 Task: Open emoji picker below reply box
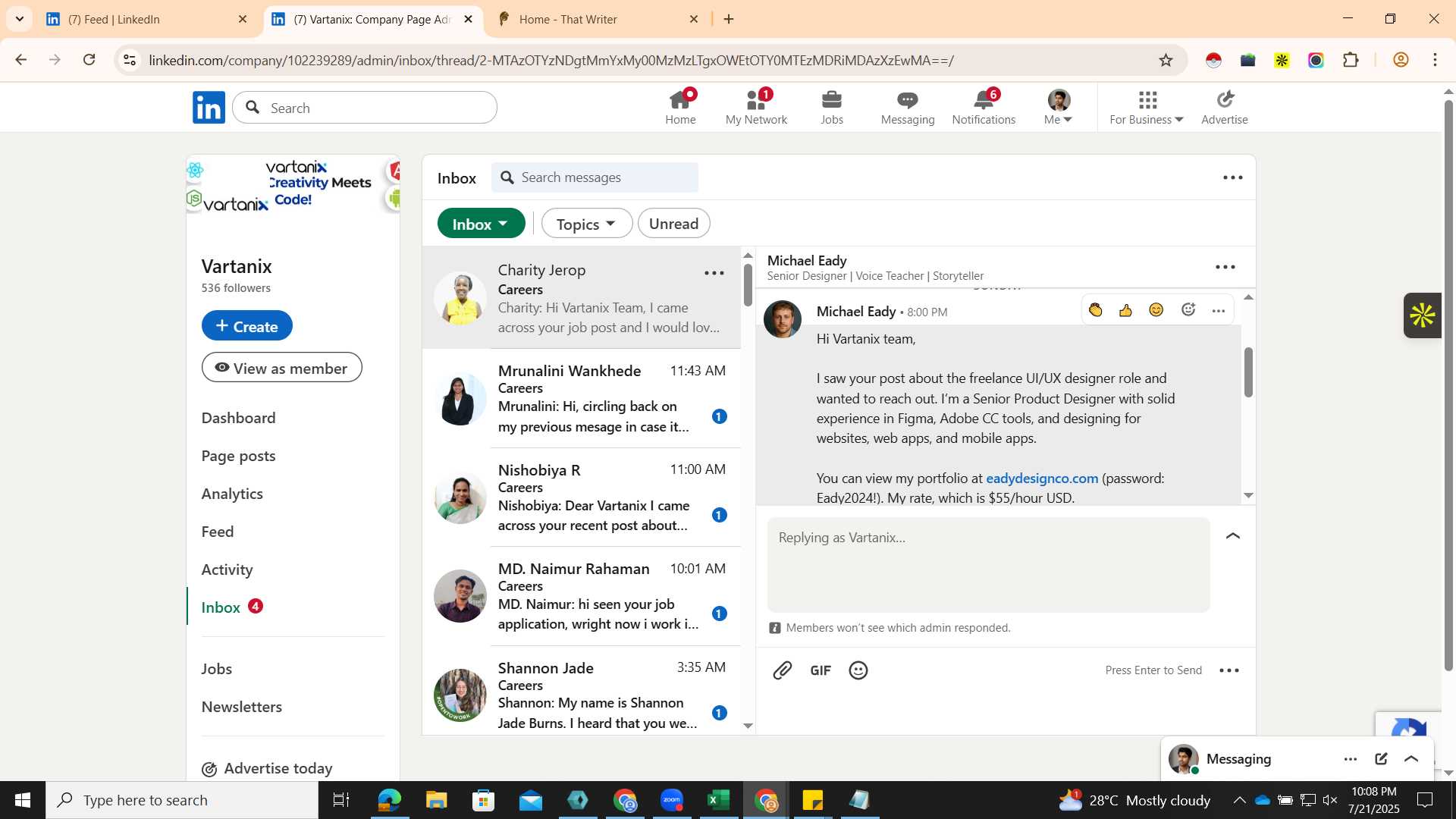click(858, 670)
